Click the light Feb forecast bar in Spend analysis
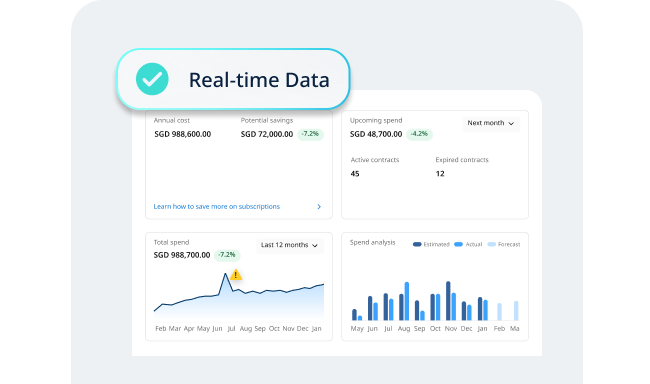 [x=500, y=312]
